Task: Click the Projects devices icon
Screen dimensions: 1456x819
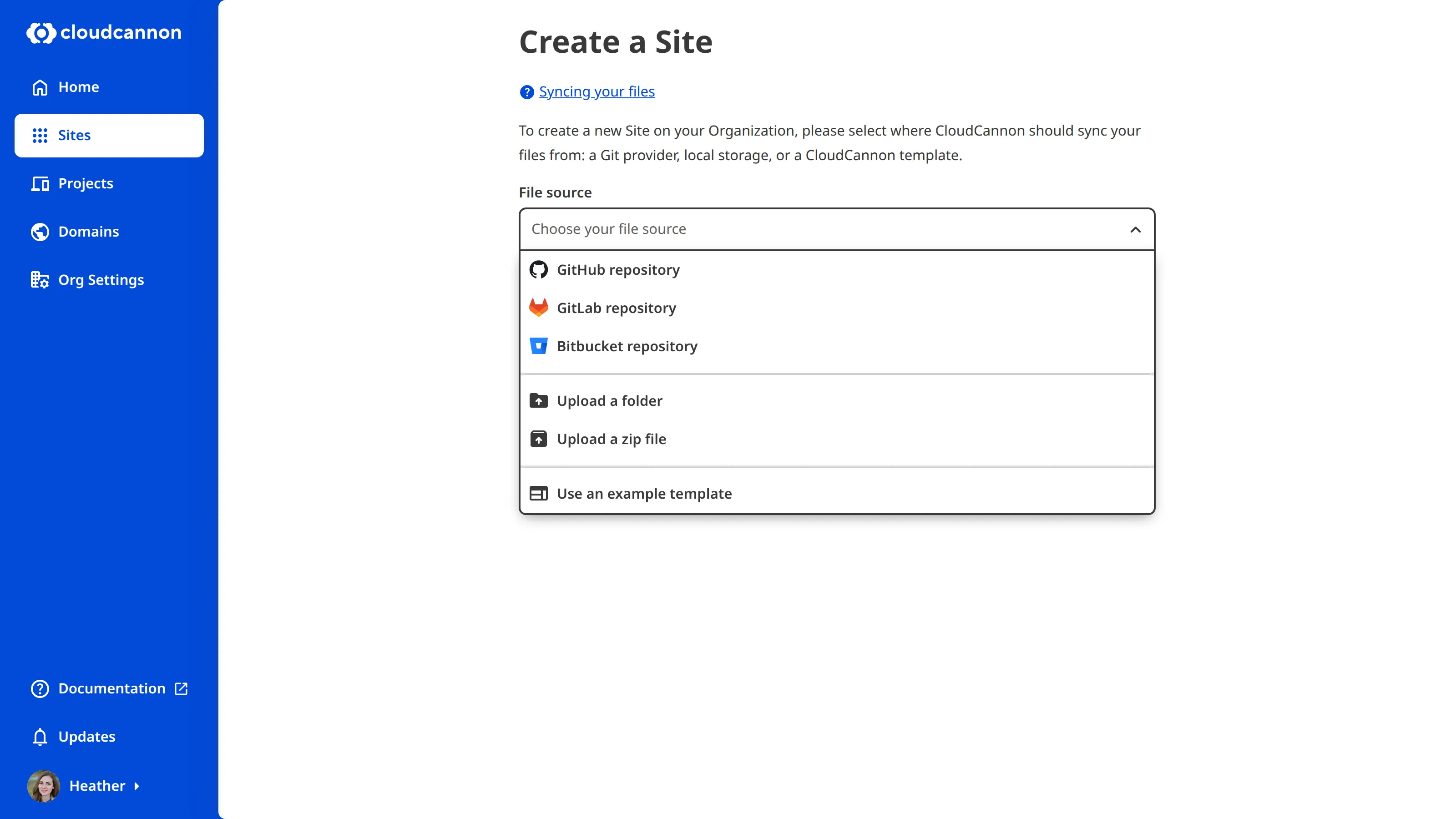Action: tap(40, 183)
